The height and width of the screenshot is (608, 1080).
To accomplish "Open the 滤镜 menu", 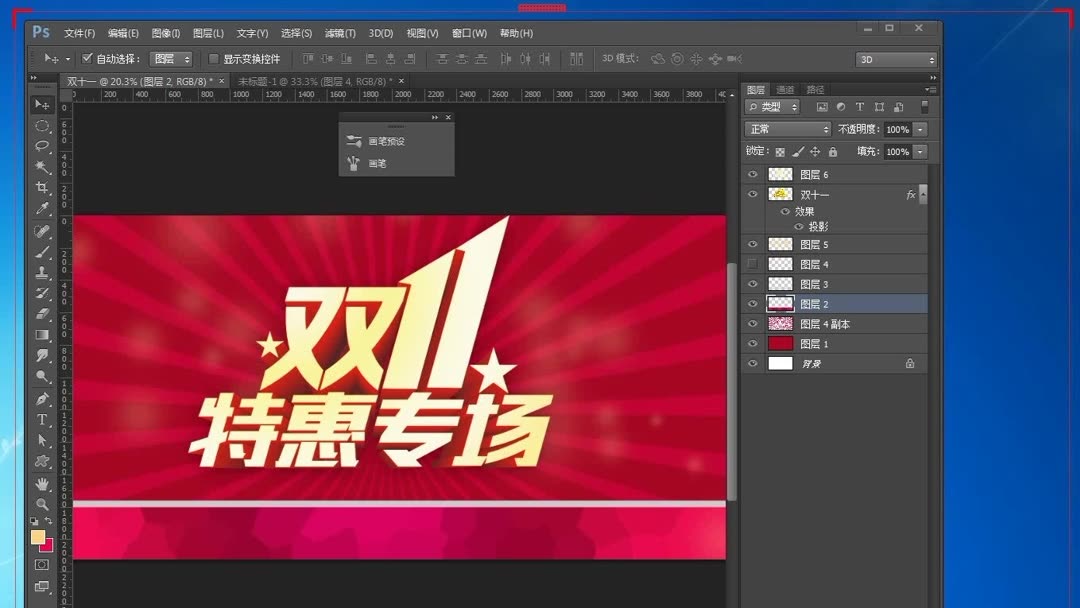I will (341, 32).
